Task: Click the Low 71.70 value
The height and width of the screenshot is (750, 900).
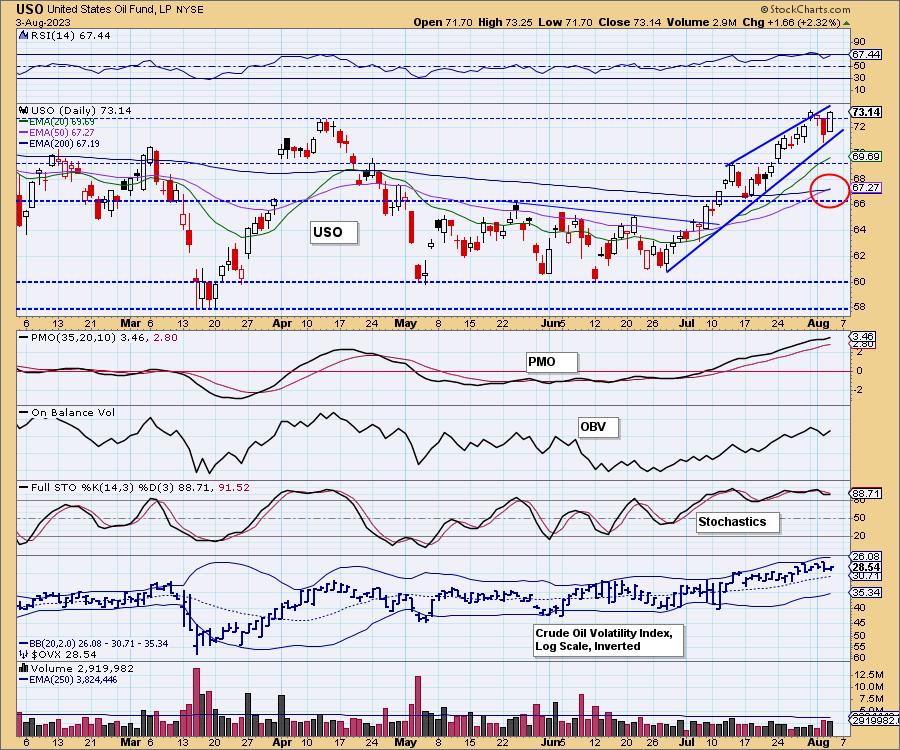Action: [x=565, y=22]
